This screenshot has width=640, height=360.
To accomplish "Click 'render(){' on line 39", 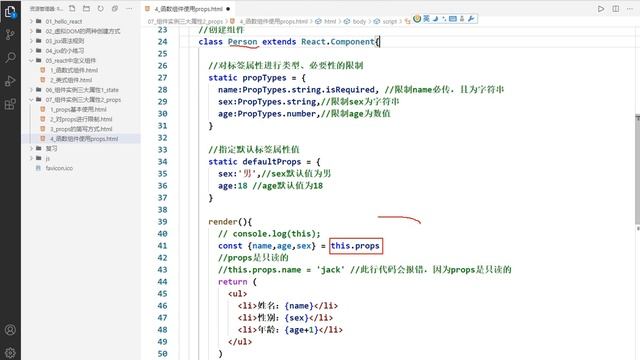I will 230,222.
